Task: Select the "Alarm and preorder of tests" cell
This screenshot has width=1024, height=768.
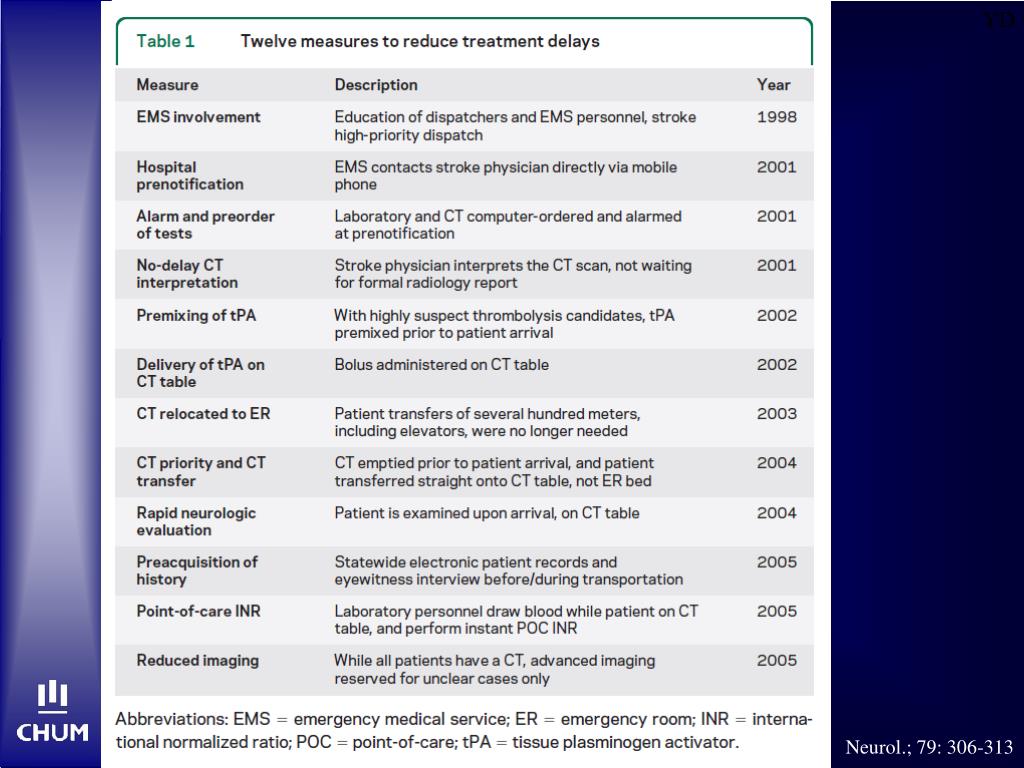Action: coord(205,224)
